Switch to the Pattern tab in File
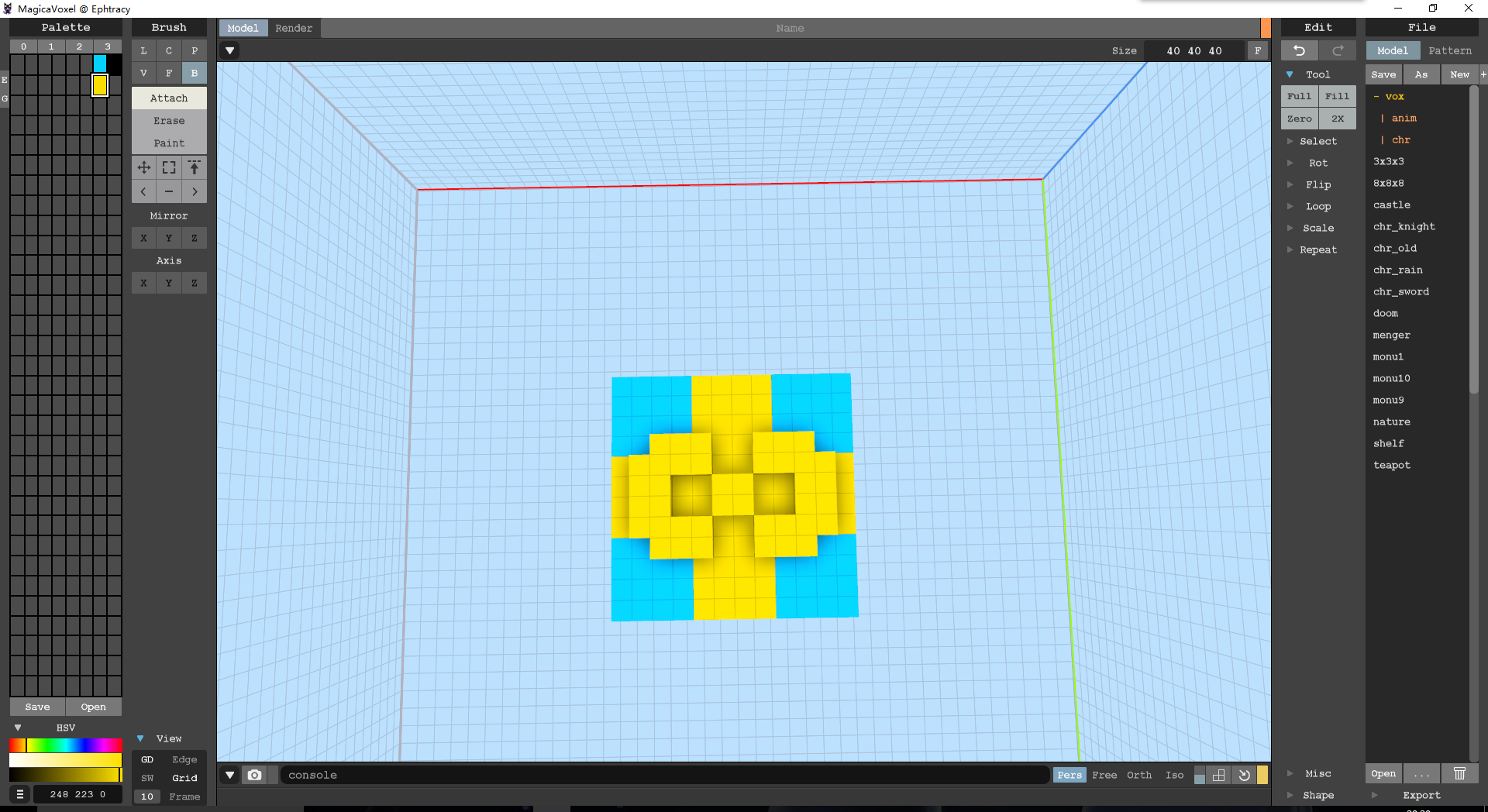Image resolution: width=1488 pixels, height=812 pixels. 1449,50
